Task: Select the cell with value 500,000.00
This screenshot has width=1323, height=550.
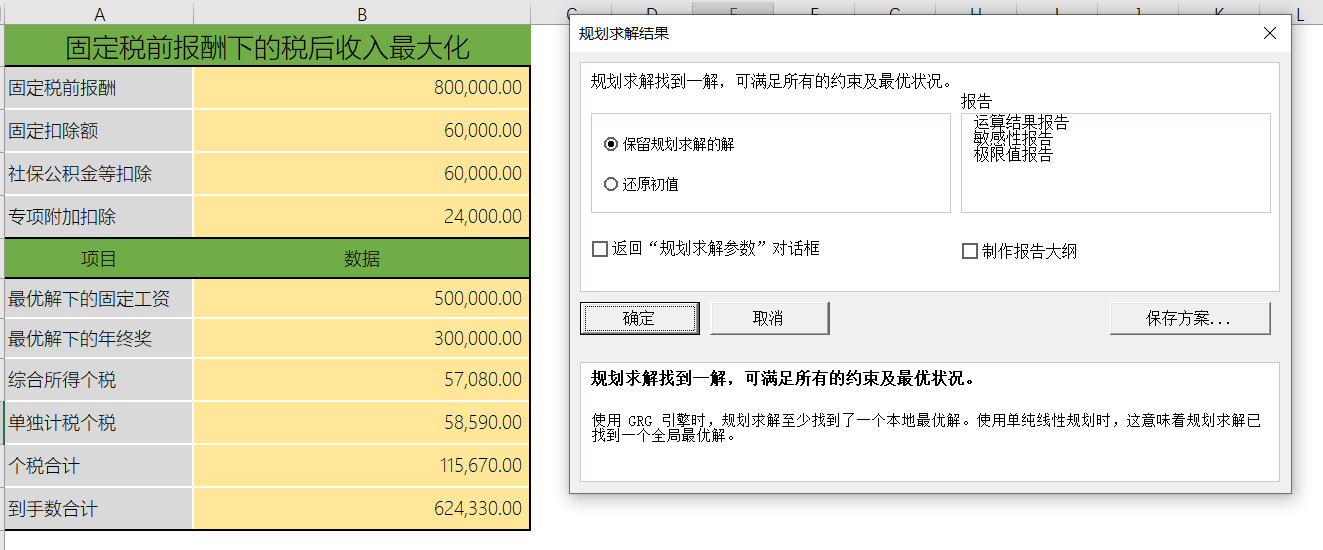Action: (362, 298)
